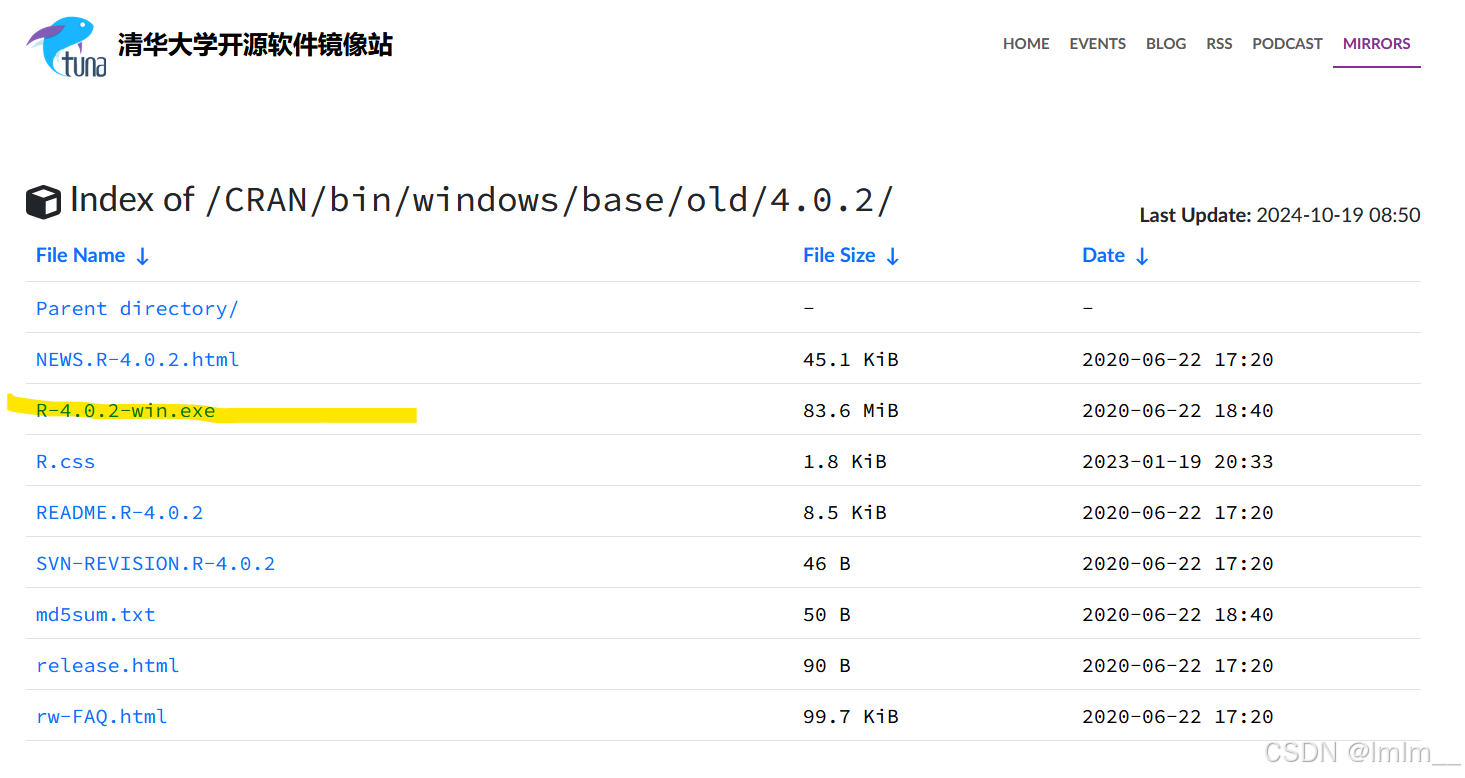1465x778 pixels.
Task: Sort by File Size arrow
Action: (892, 257)
